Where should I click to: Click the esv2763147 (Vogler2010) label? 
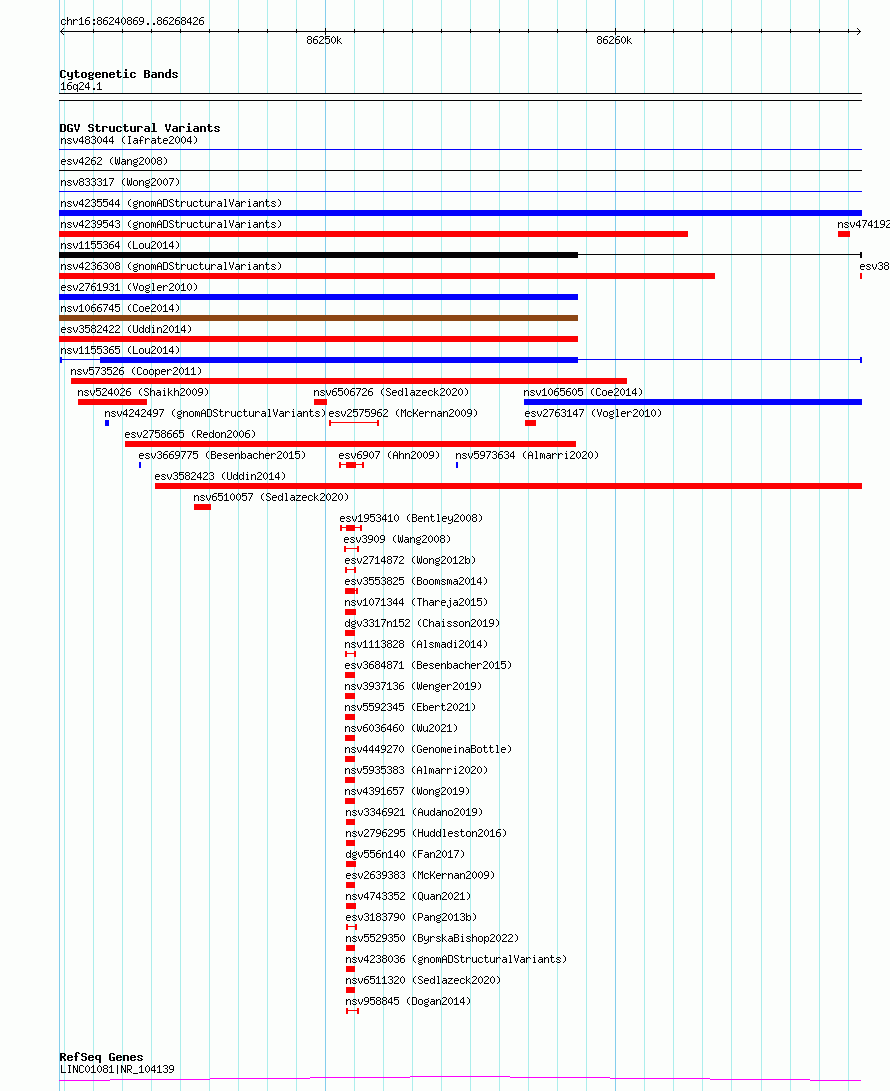click(594, 413)
